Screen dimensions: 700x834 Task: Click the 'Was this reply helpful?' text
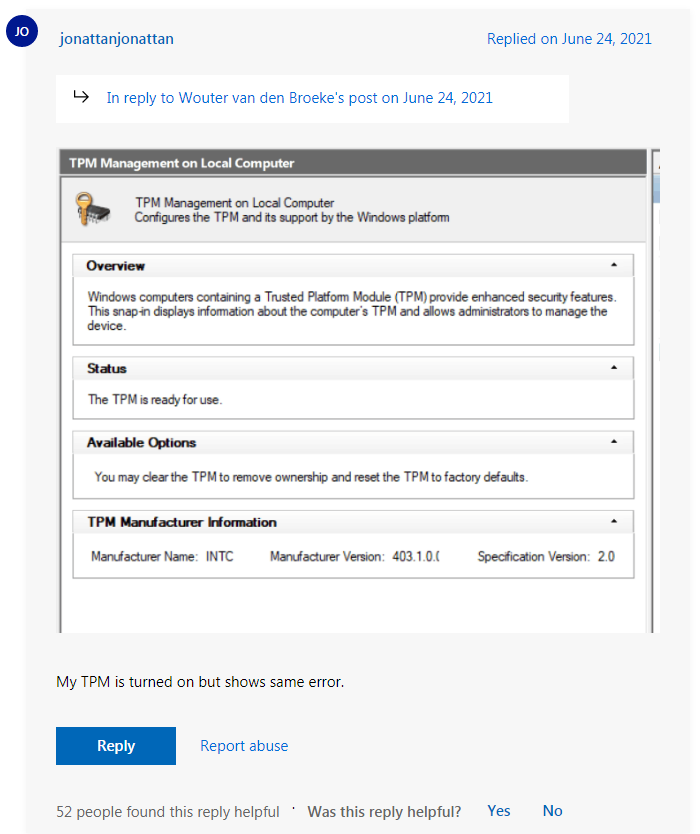tap(384, 812)
